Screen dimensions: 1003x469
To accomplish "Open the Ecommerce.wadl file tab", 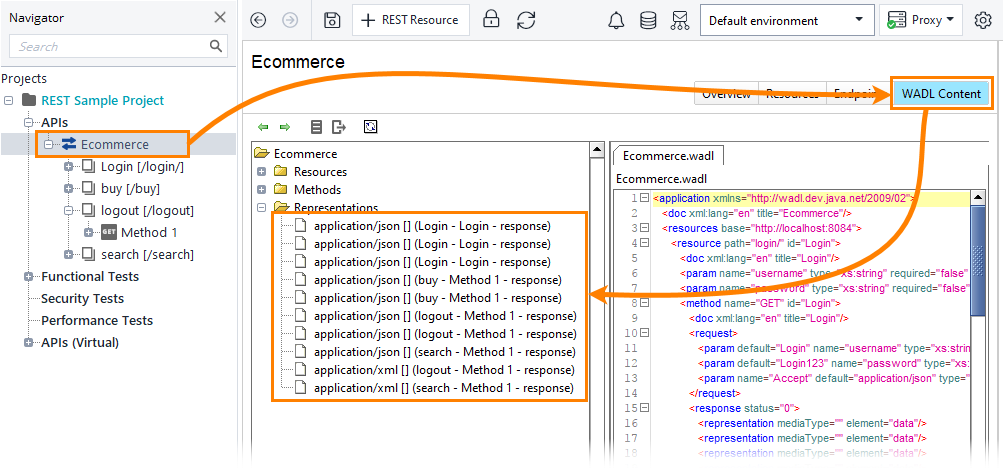I will (668, 155).
